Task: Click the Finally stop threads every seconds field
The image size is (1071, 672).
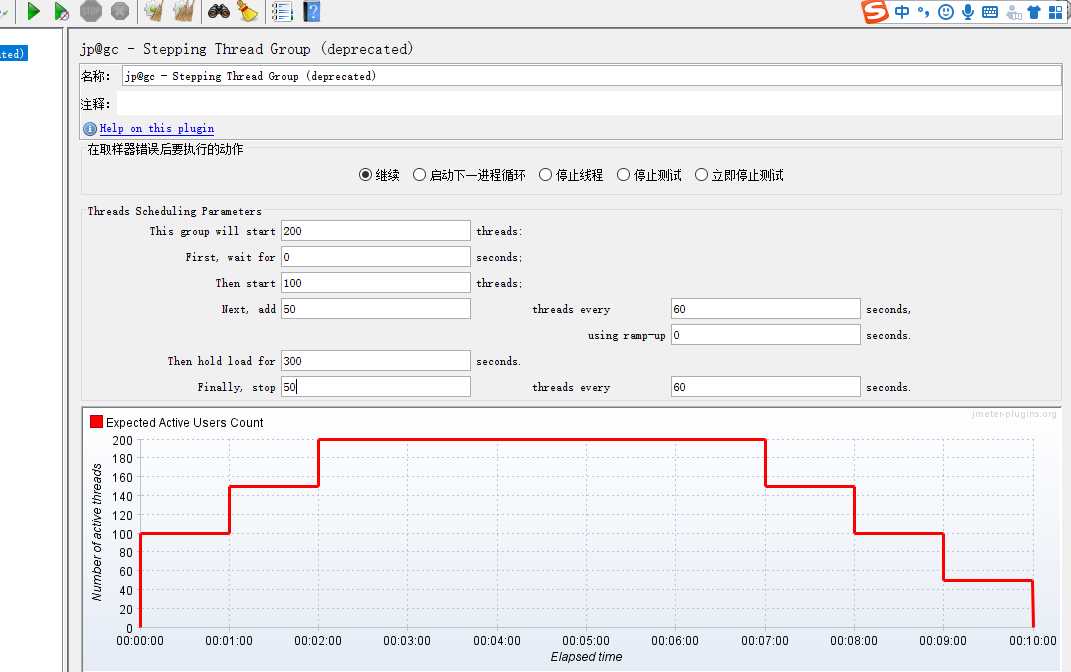Action: click(765, 387)
